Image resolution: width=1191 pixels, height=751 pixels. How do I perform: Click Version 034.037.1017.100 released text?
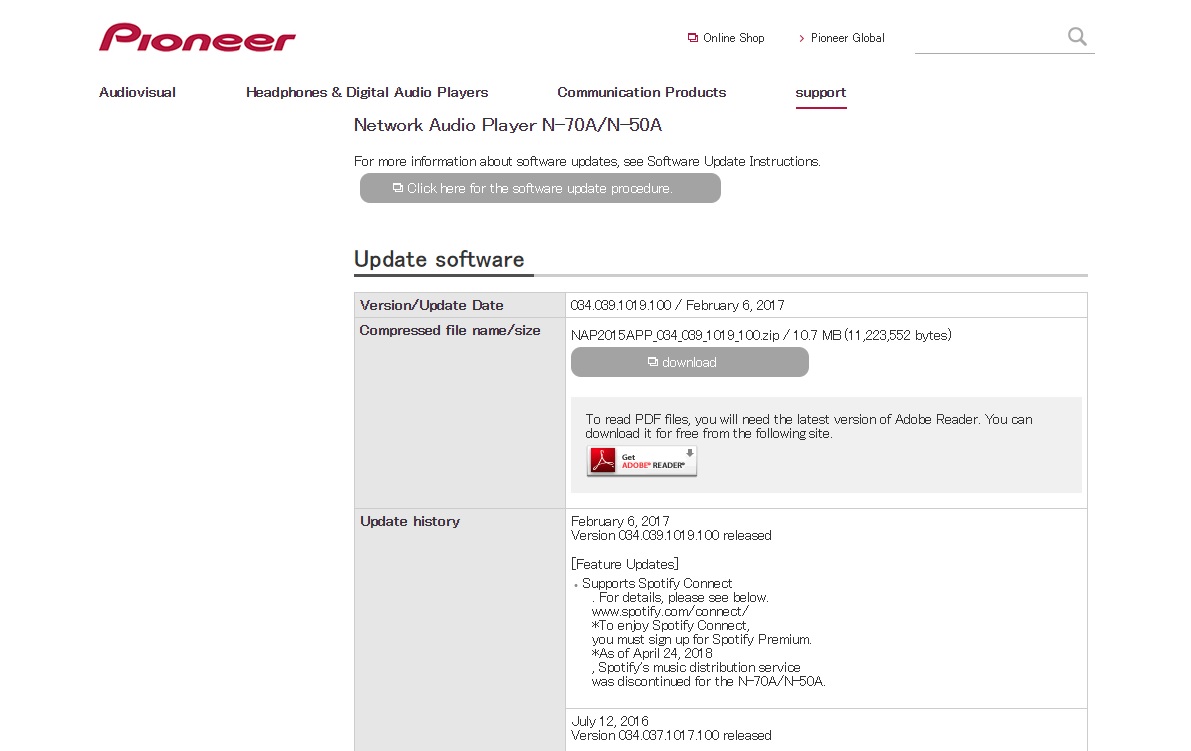tap(671, 735)
